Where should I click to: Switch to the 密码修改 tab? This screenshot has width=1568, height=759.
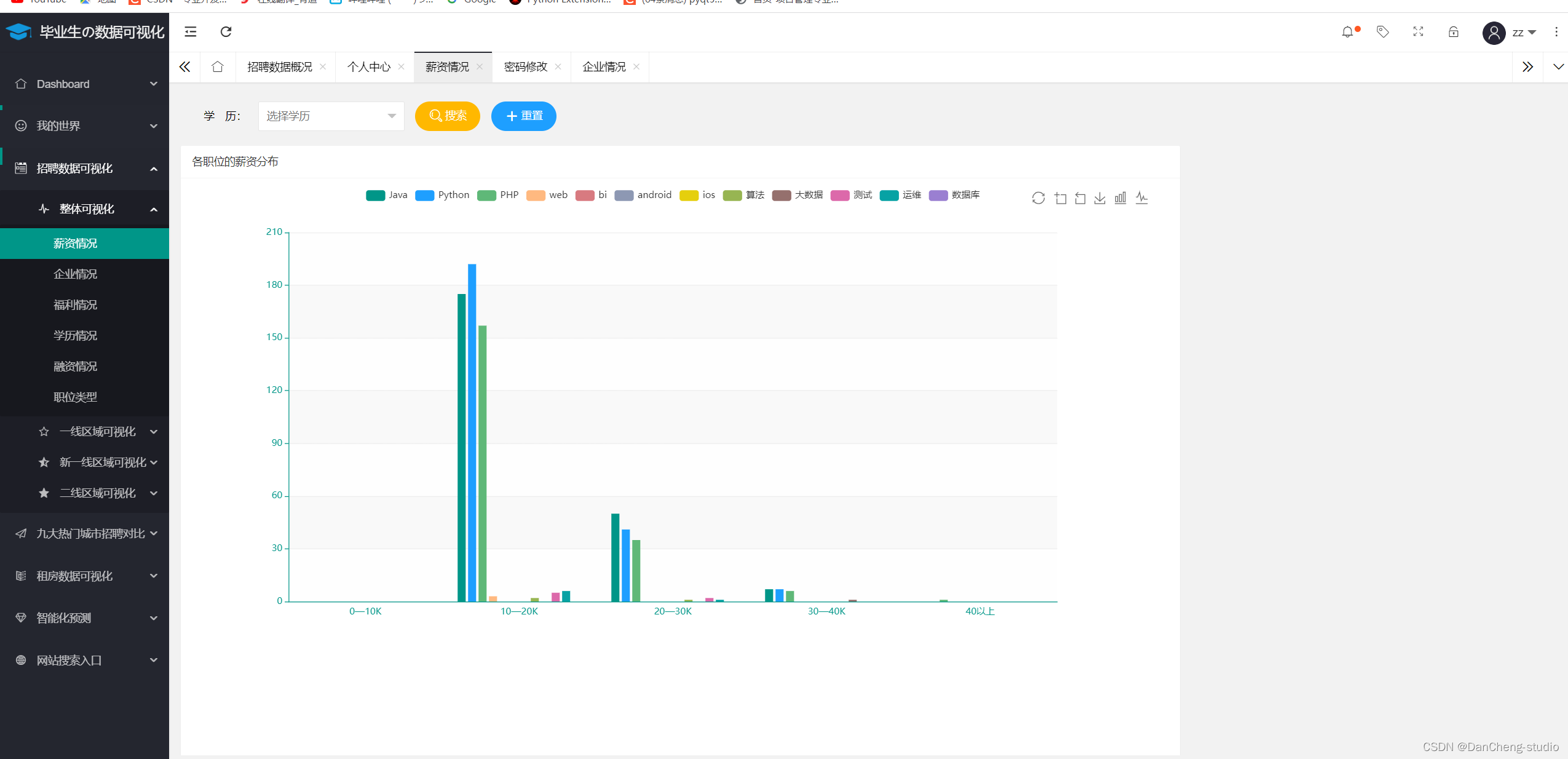(x=526, y=66)
